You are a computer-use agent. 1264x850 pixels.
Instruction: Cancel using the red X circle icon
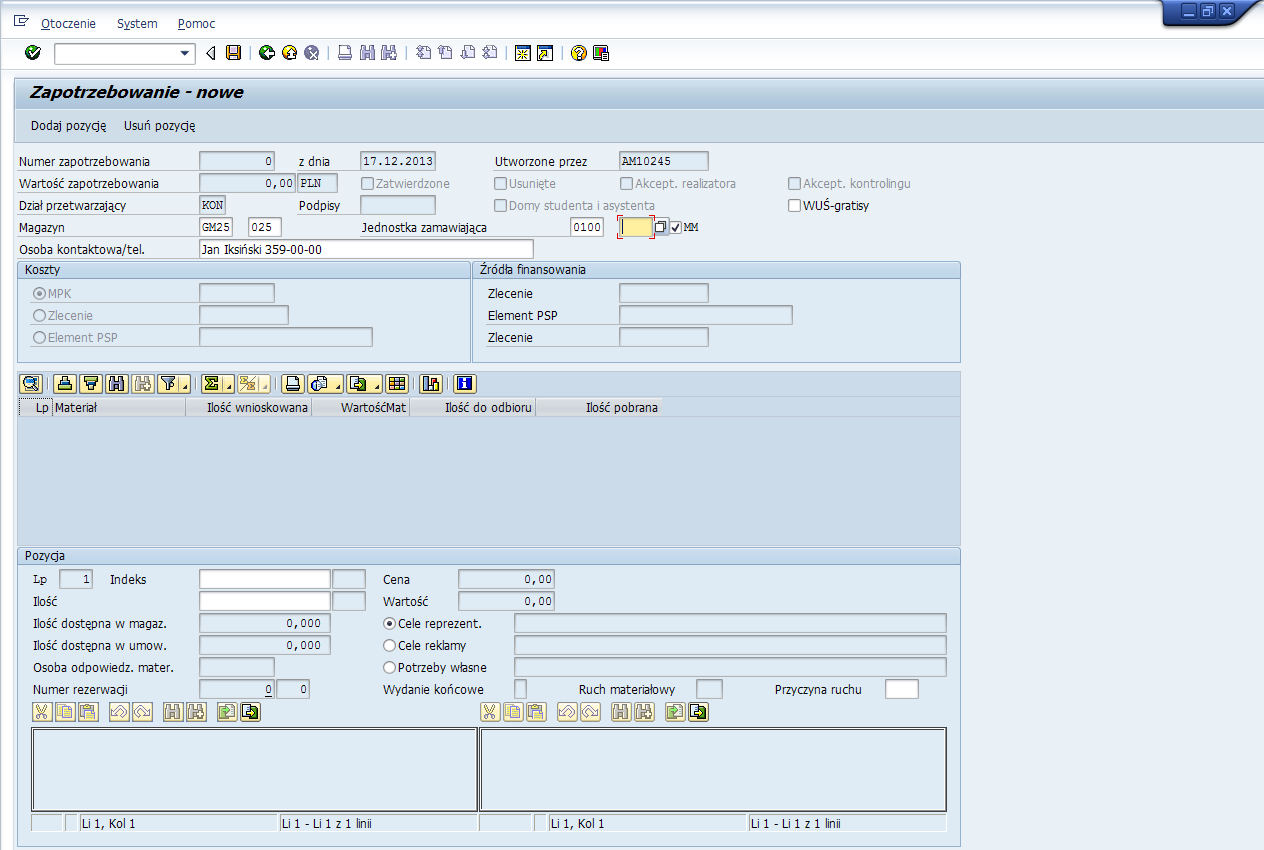click(x=312, y=53)
